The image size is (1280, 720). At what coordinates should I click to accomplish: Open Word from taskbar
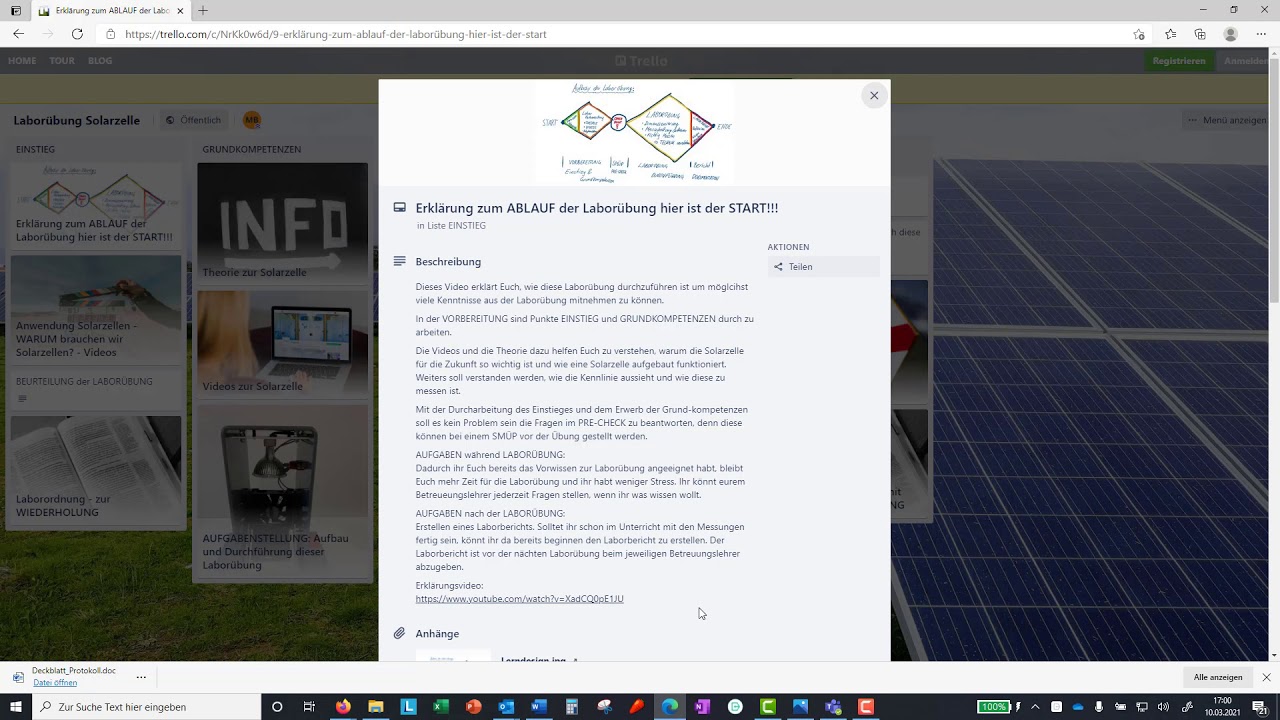539,707
